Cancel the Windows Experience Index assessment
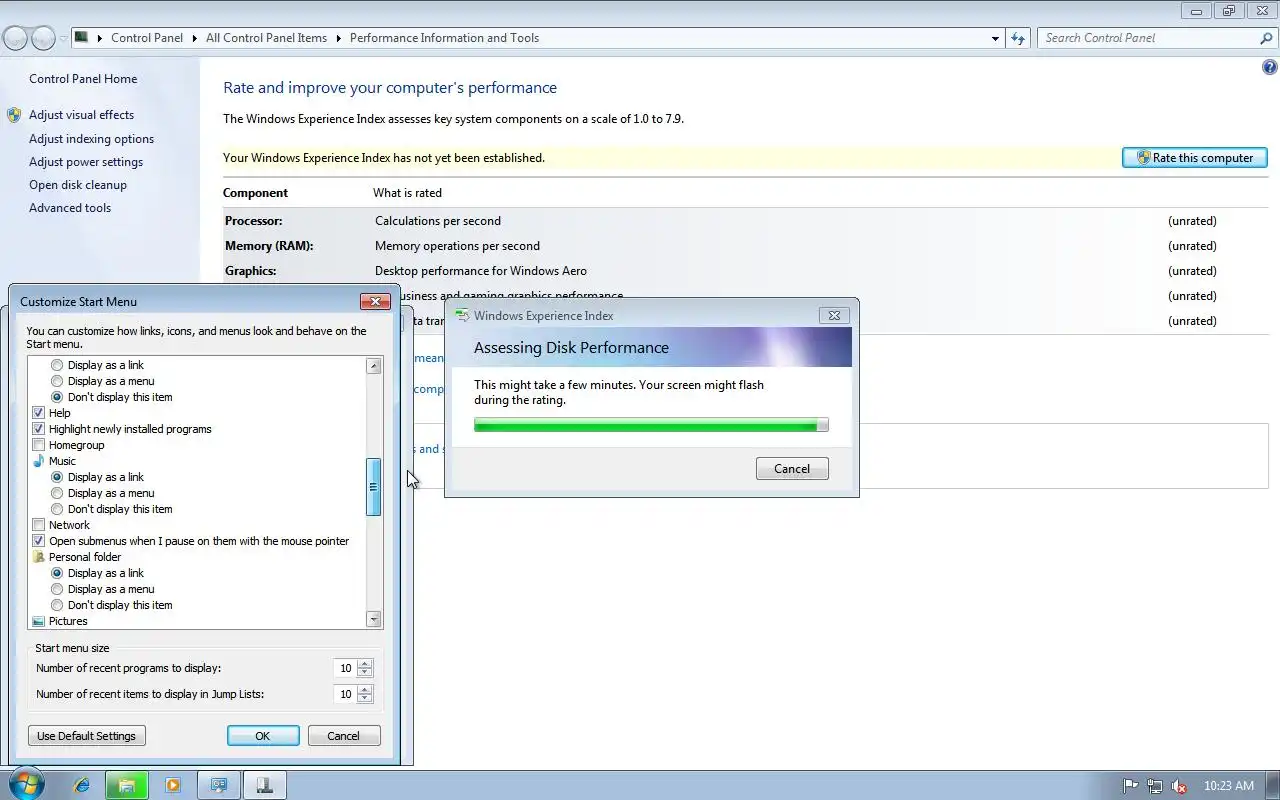Image resolution: width=1280 pixels, height=800 pixels. point(792,469)
